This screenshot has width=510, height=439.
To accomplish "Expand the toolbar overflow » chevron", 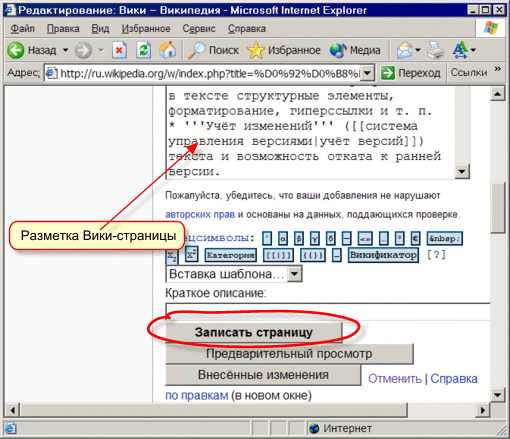I will tap(498, 69).
